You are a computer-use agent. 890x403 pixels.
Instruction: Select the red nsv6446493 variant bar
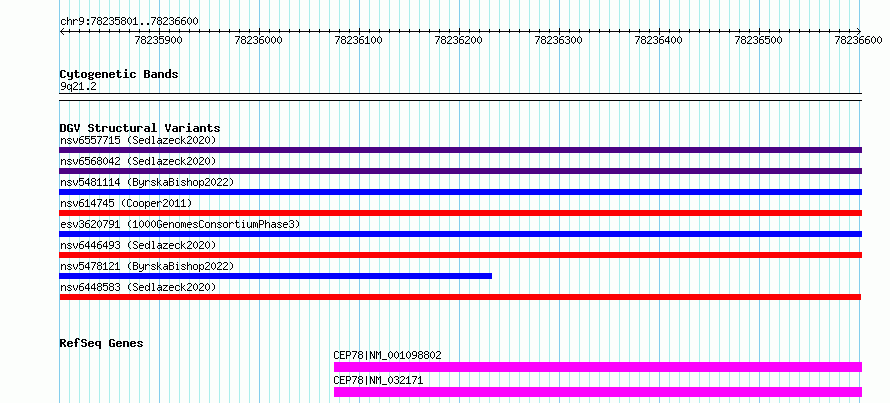tap(460, 255)
